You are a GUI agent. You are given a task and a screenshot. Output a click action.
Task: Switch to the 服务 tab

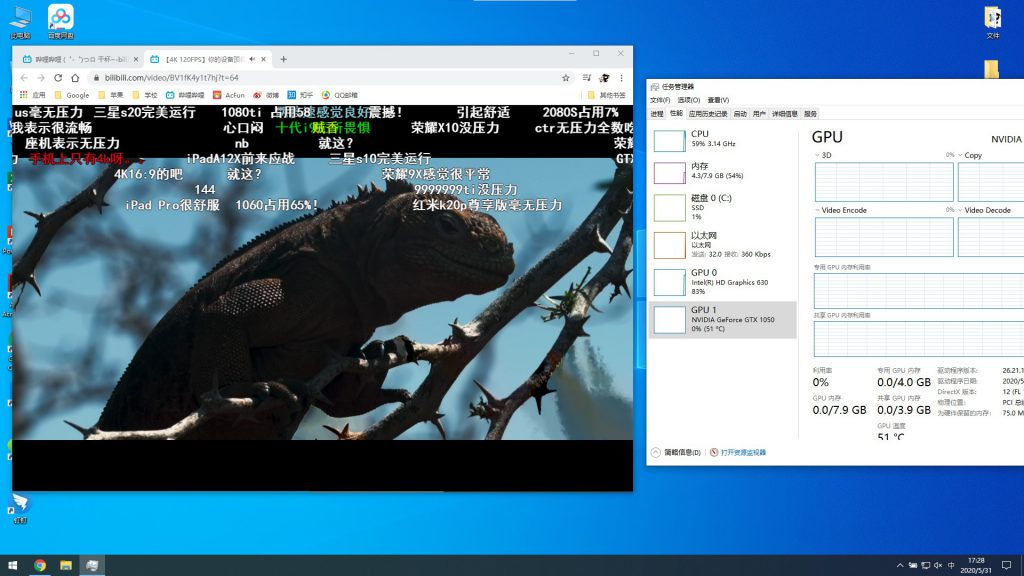[810, 114]
